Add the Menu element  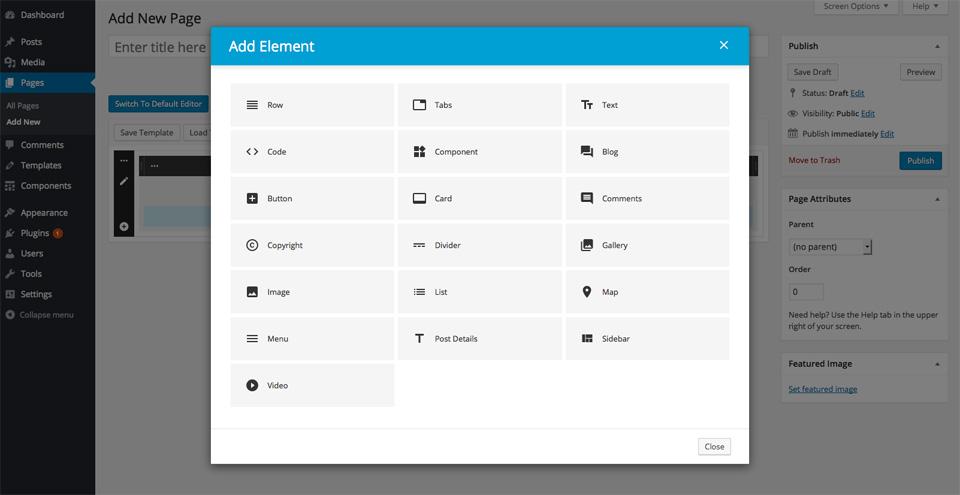312,338
